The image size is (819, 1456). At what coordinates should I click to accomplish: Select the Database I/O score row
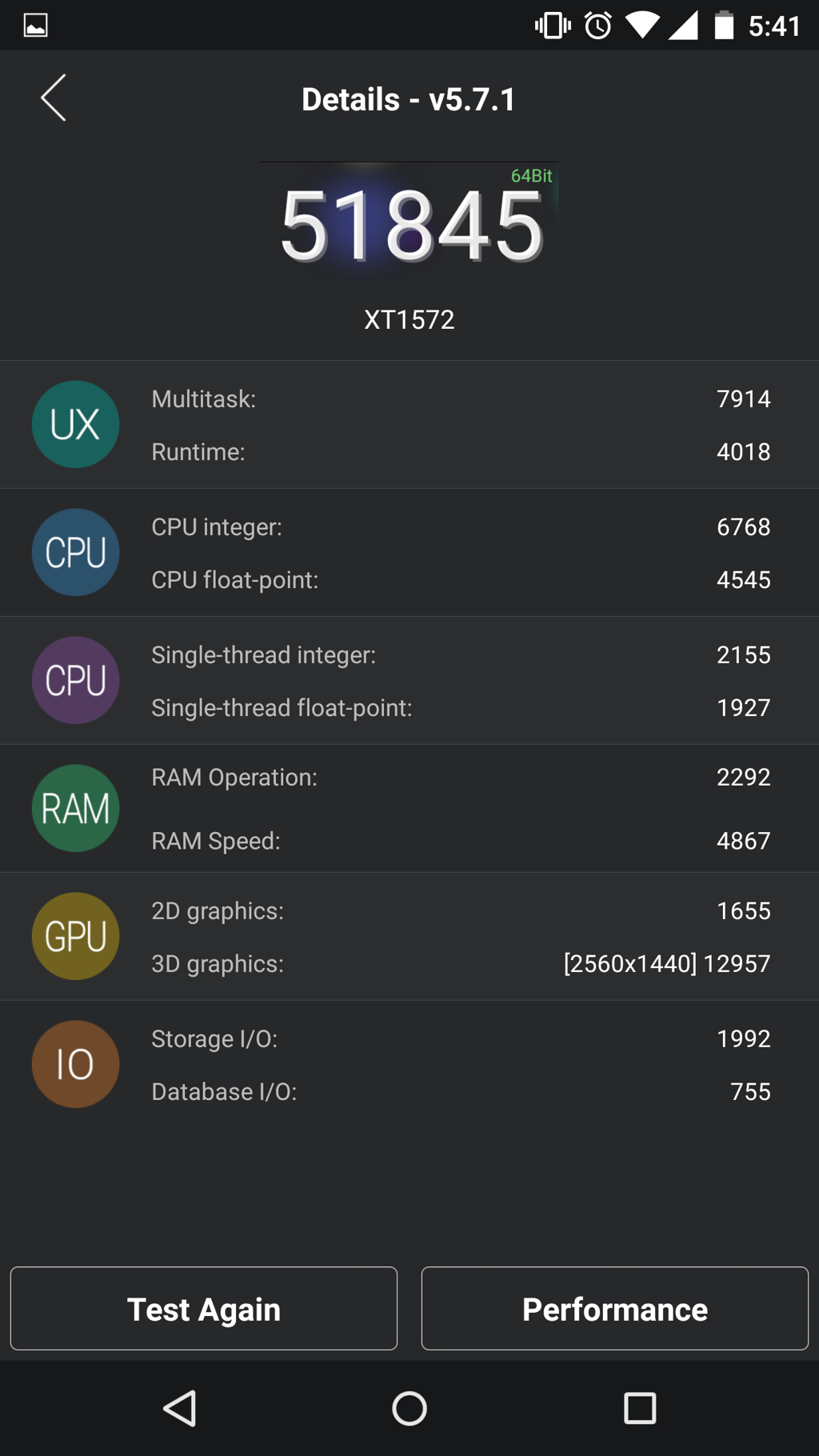pos(461,1091)
